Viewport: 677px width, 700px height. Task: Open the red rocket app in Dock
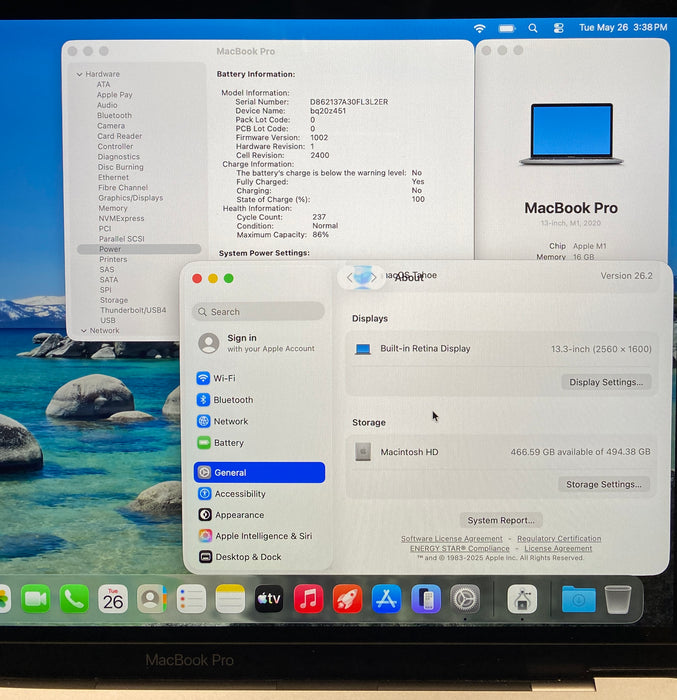[347, 599]
